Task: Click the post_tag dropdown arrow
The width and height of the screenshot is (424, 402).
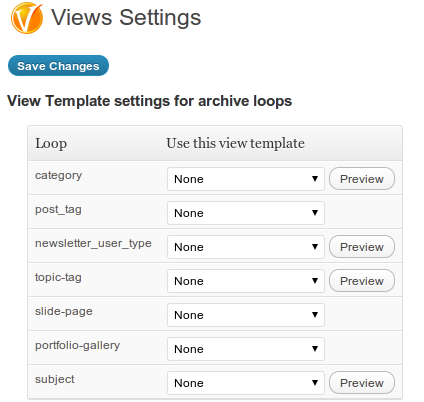Action: point(315,213)
